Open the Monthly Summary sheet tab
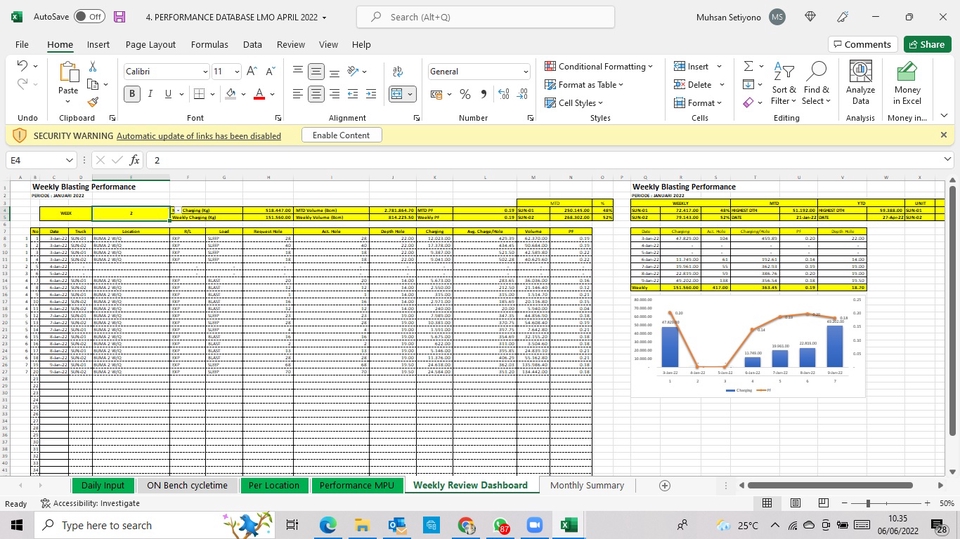Viewport: 960px width, 539px height. click(x=587, y=485)
